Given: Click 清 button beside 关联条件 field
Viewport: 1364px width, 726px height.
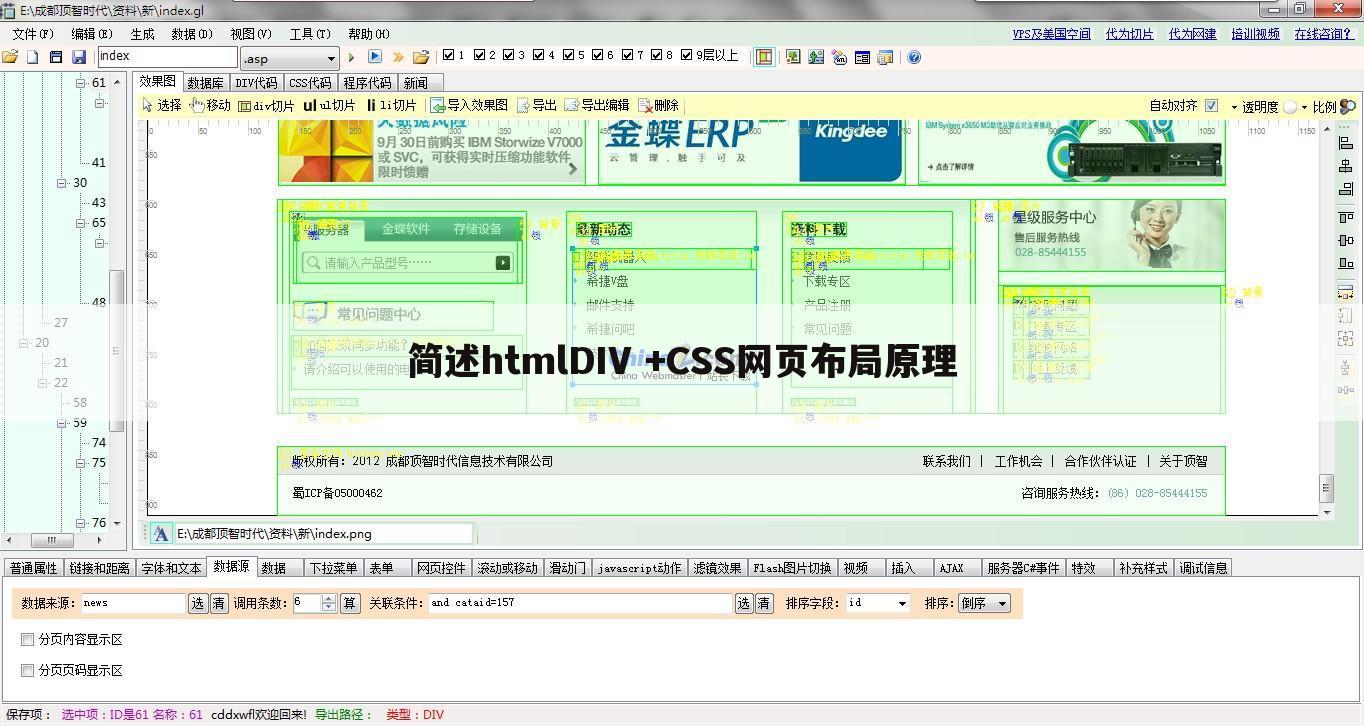Looking at the screenshot, I should (x=764, y=603).
